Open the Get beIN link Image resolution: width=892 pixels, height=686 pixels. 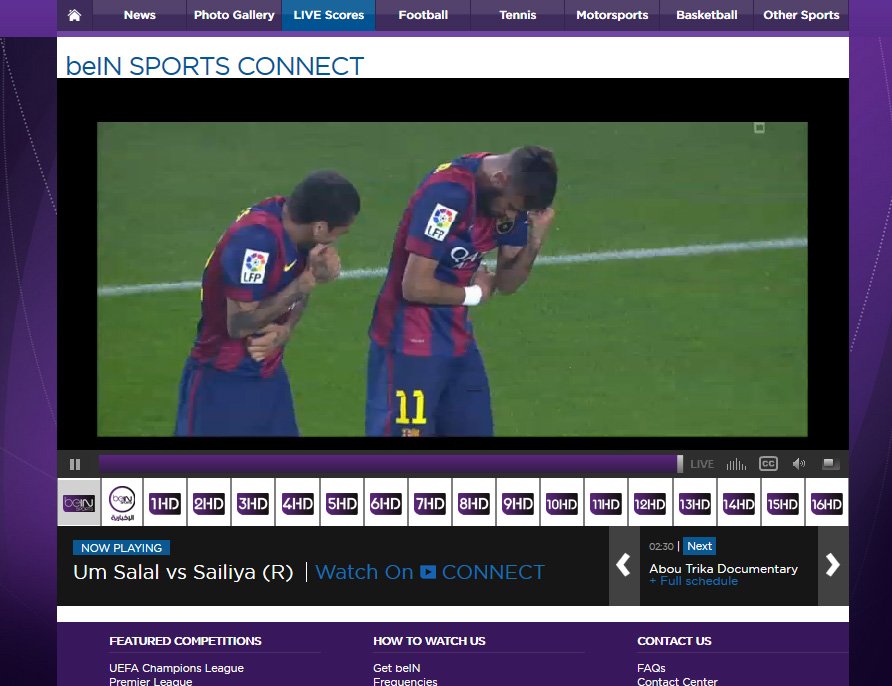(397, 668)
